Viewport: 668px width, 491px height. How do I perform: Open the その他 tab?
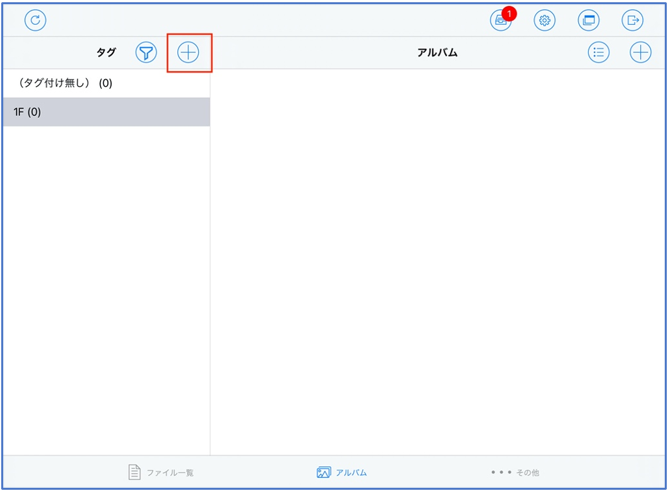(515, 472)
